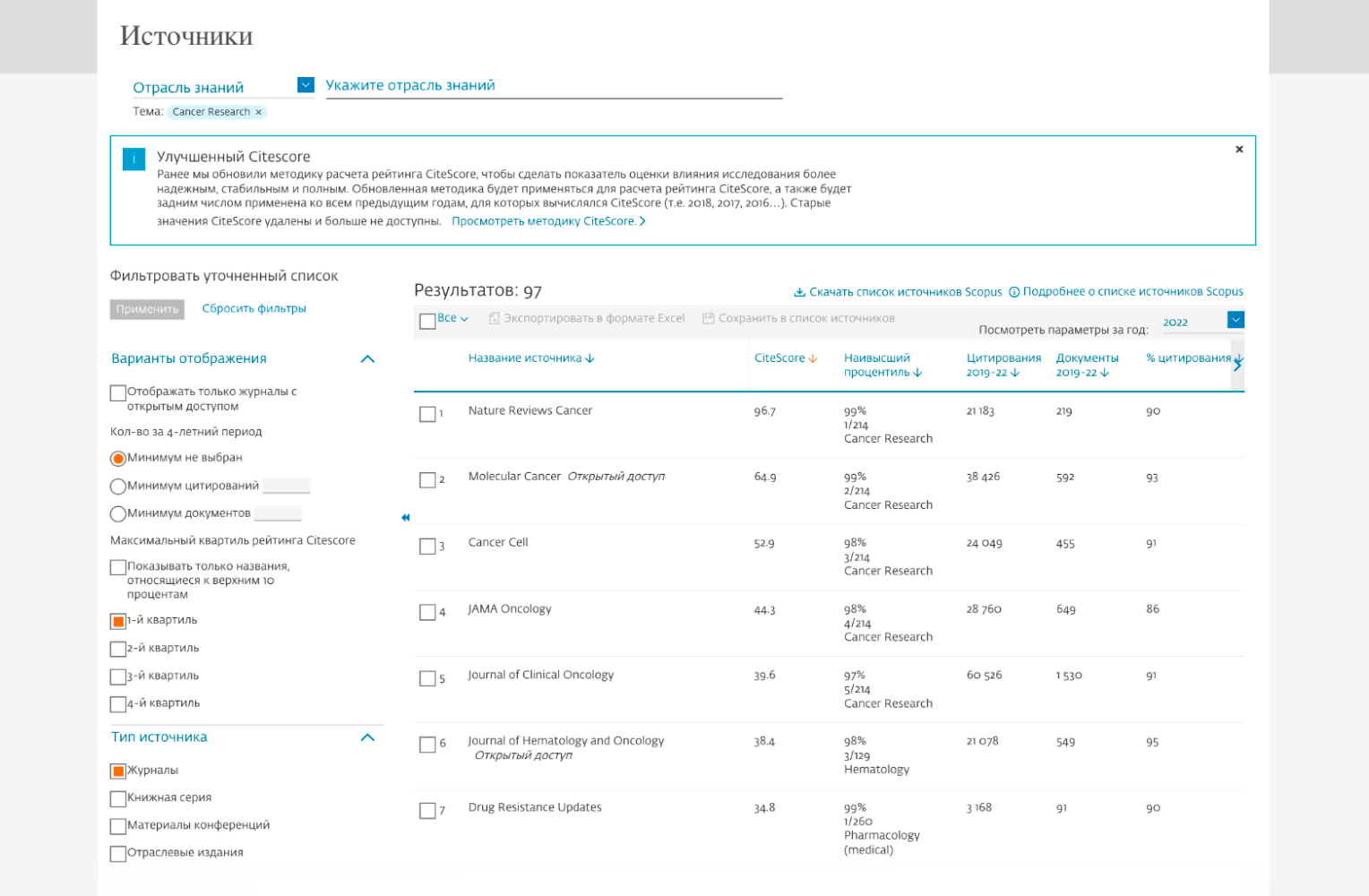The image size is (1369, 896).
Task: Close the Улучшенный Citescore banner
Action: (1239, 150)
